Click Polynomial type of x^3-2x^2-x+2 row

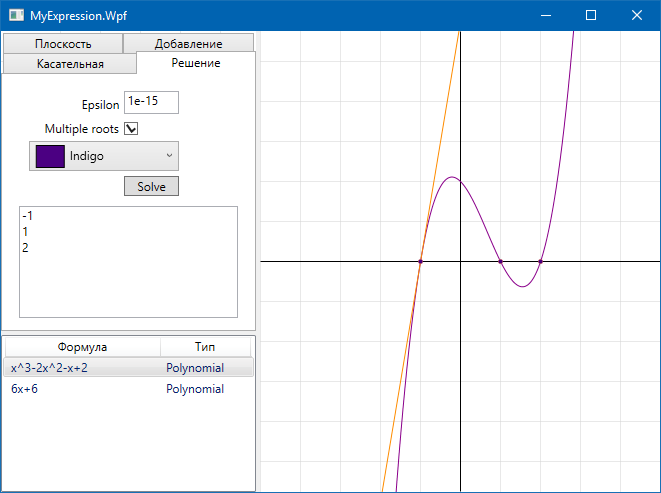pos(195,368)
